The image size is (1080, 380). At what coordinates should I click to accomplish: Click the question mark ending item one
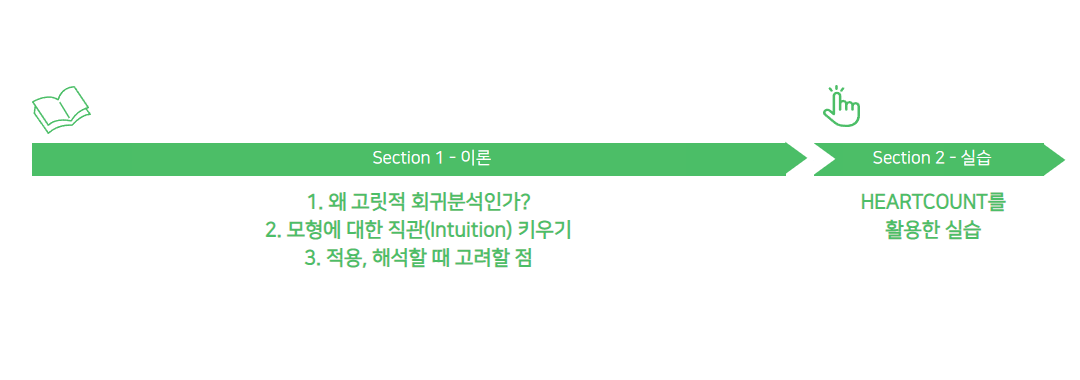coord(526,202)
